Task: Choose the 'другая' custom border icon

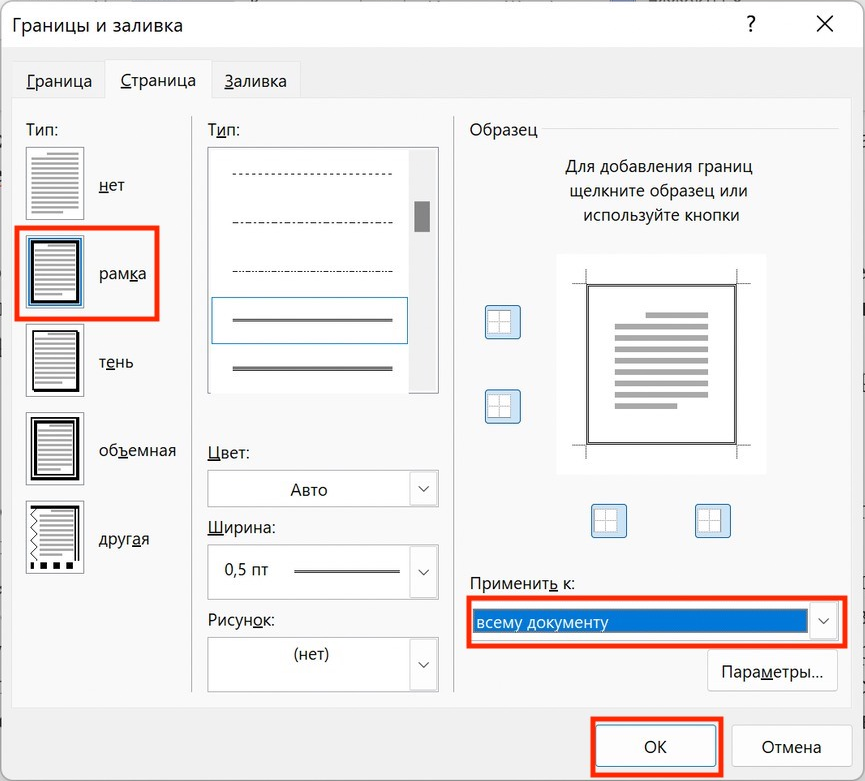Action: tap(55, 537)
